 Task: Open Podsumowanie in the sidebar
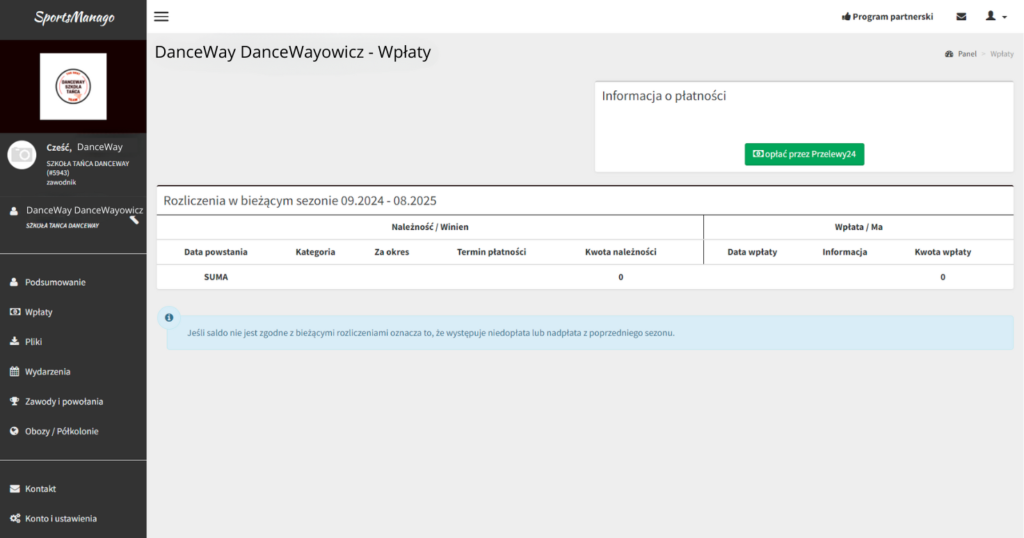click(x=55, y=282)
